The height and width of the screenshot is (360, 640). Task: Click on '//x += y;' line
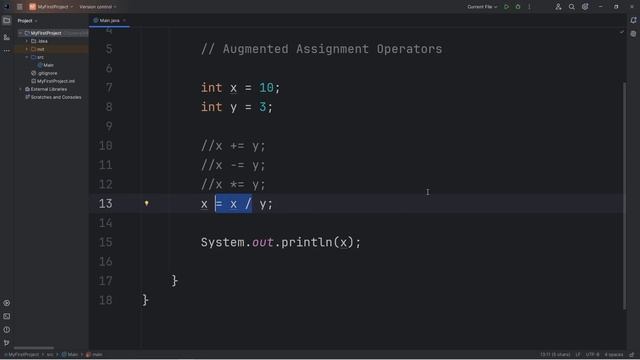tap(233, 146)
